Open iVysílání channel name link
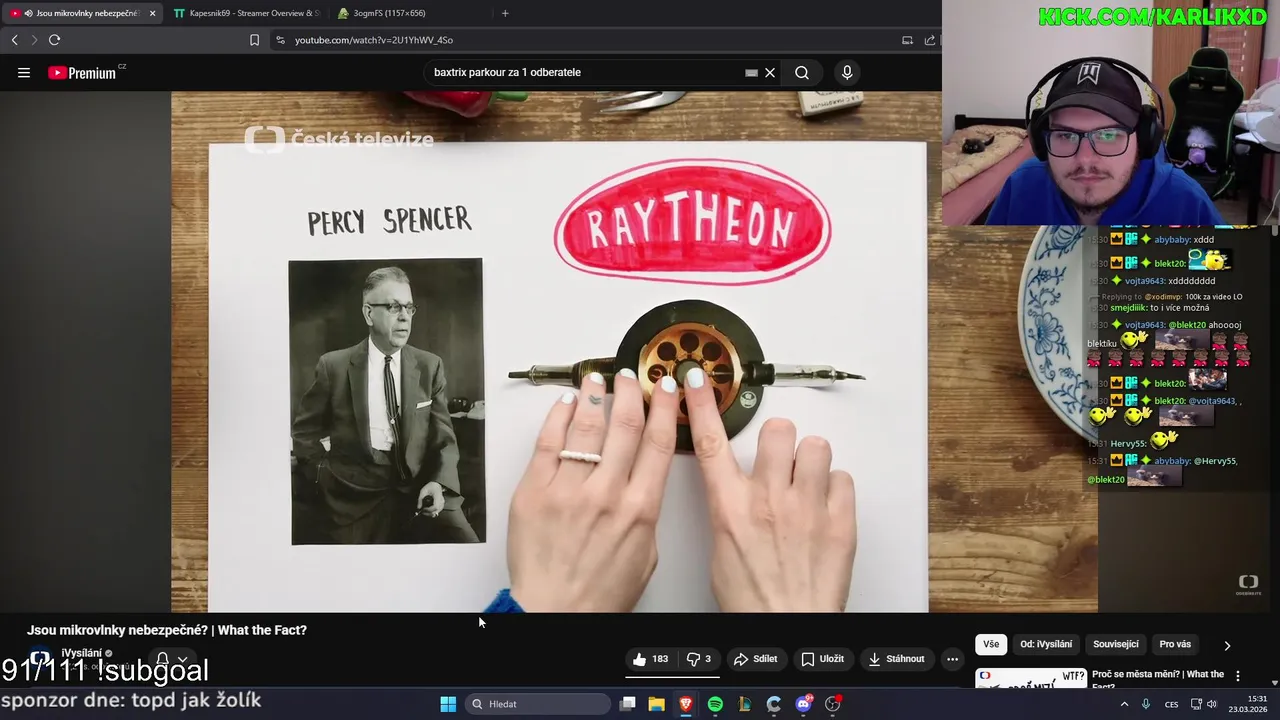Screen dimensions: 1280x720 (82, 653)
